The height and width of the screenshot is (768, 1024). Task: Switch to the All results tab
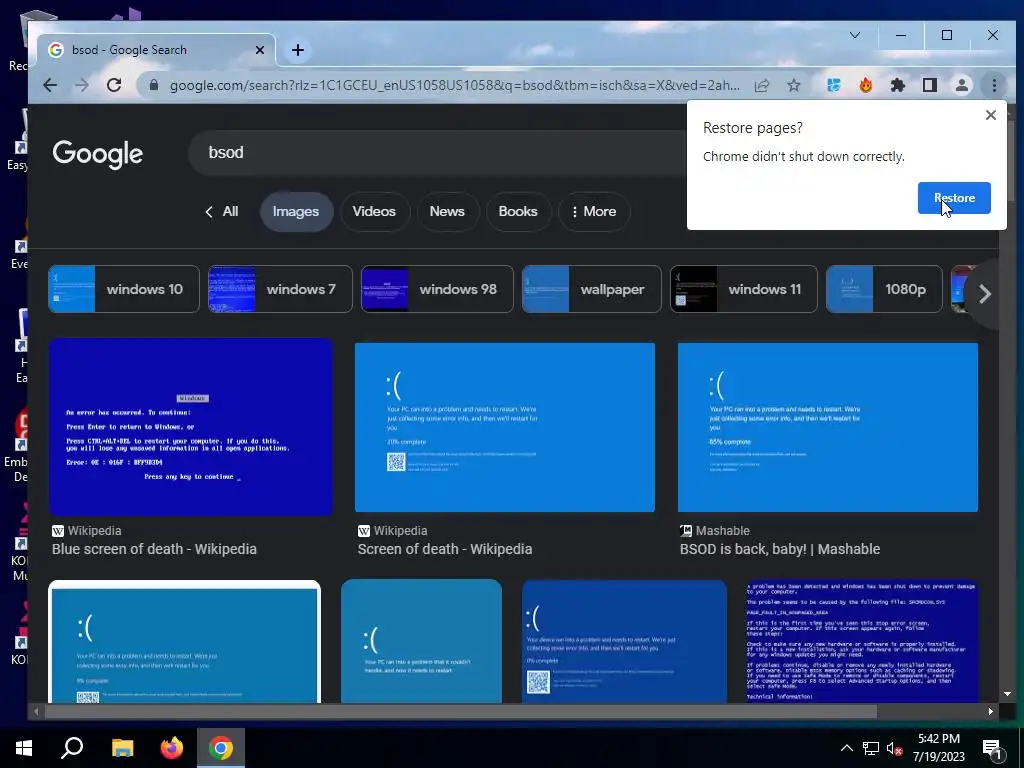(222, 212)
